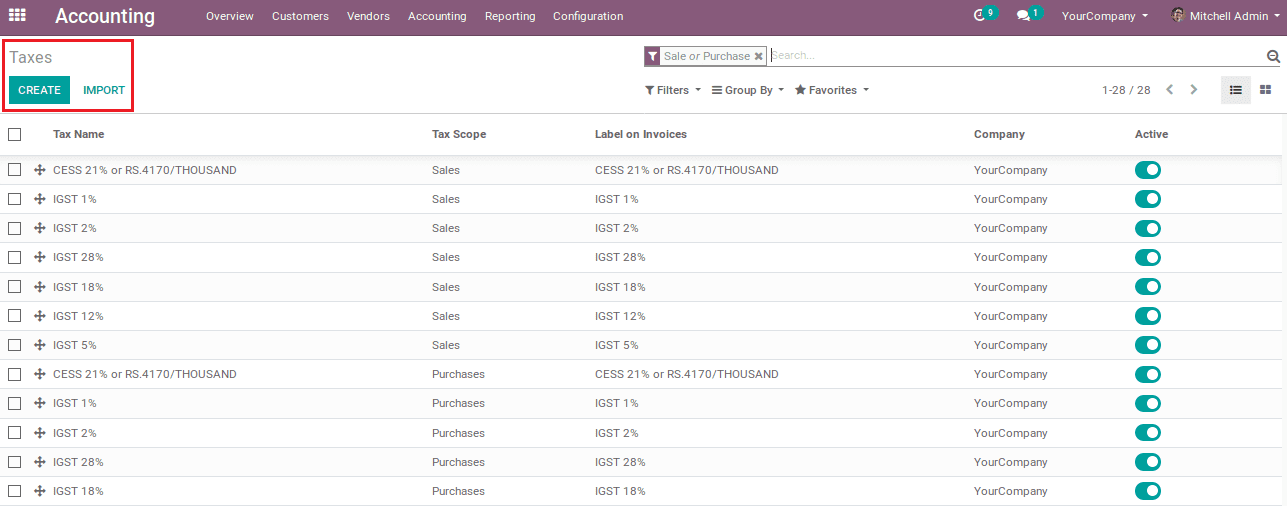Sort by Company column header
The width and height of the screenshot is (1287, 506).
coord(999,134)
